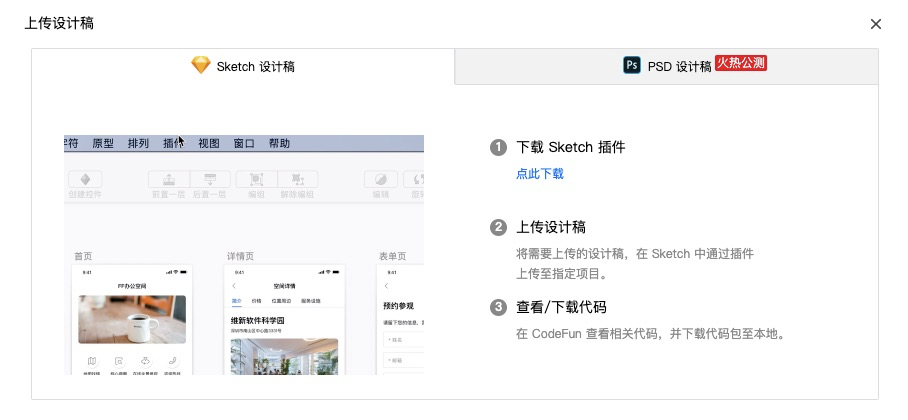Click 排列 in the tutorial menu bar

(138, 144)
